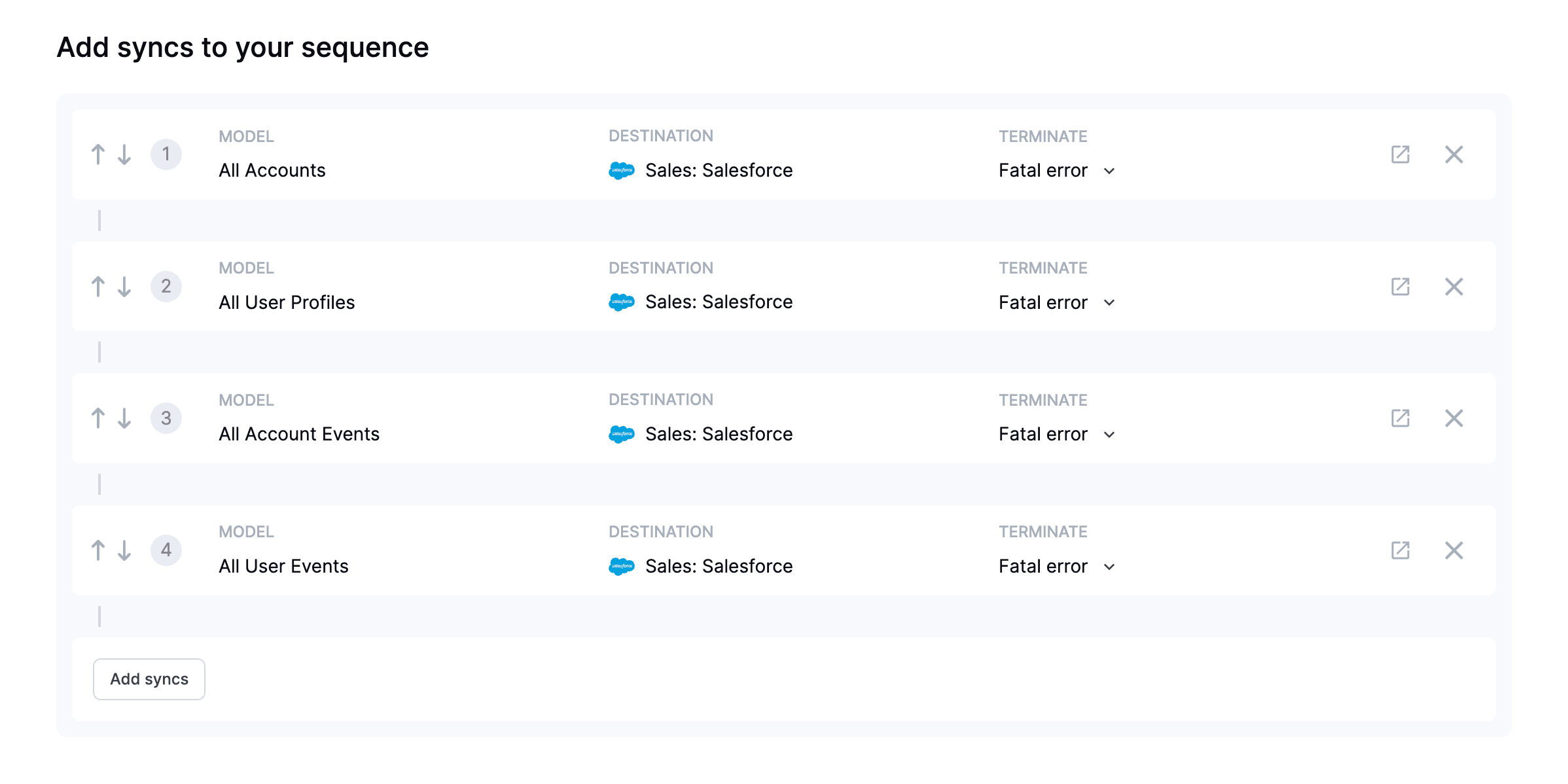Open All User Profiles sync externally
The width and height of the screenshot is (1568, 784).
pyautogui.click(x=1400, y=286)
